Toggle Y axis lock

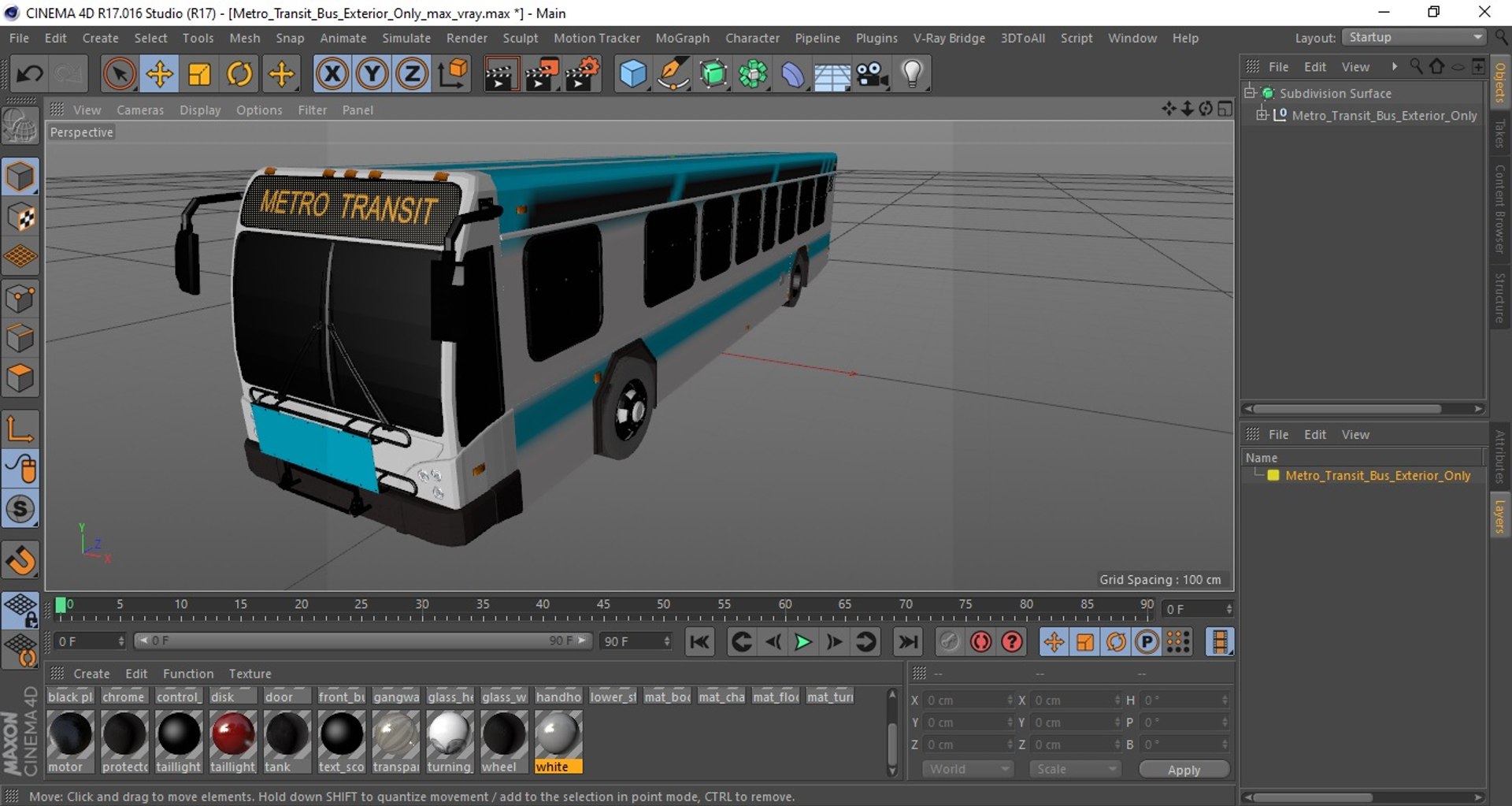pos(372,74)
